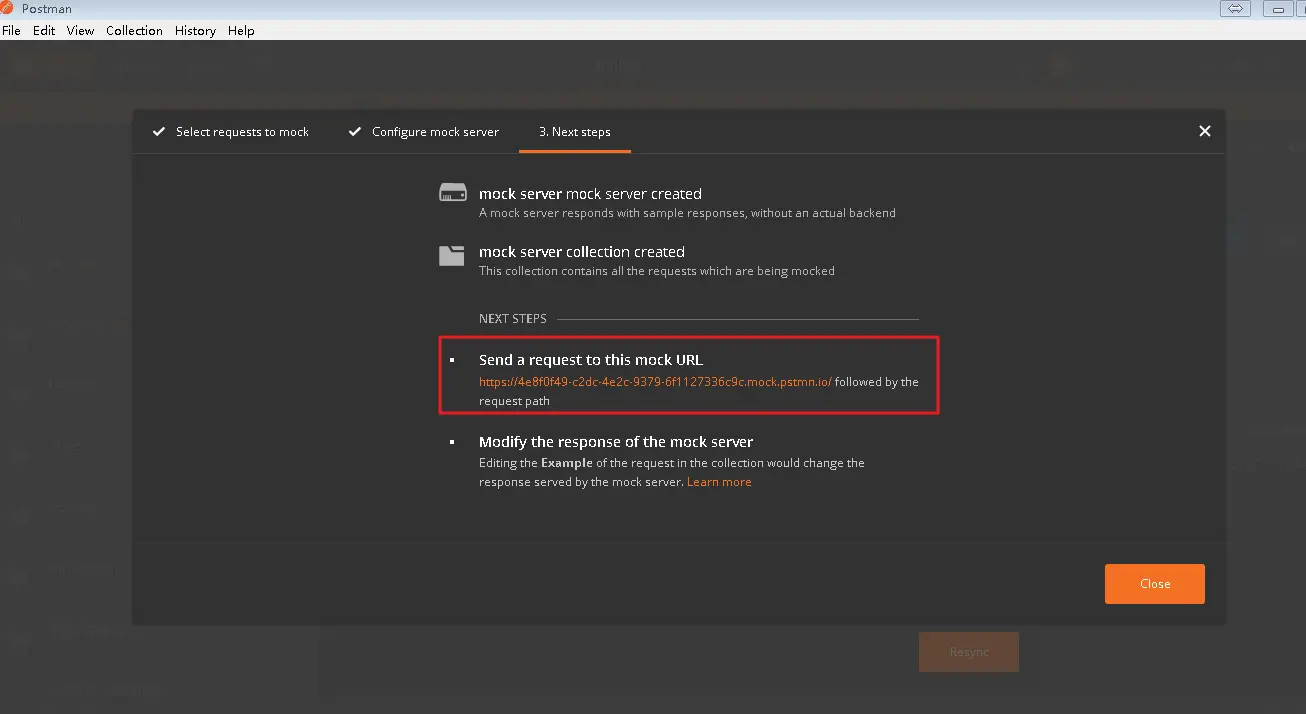Open the Help menu
1306x714 pixels.
pos(241,31)
